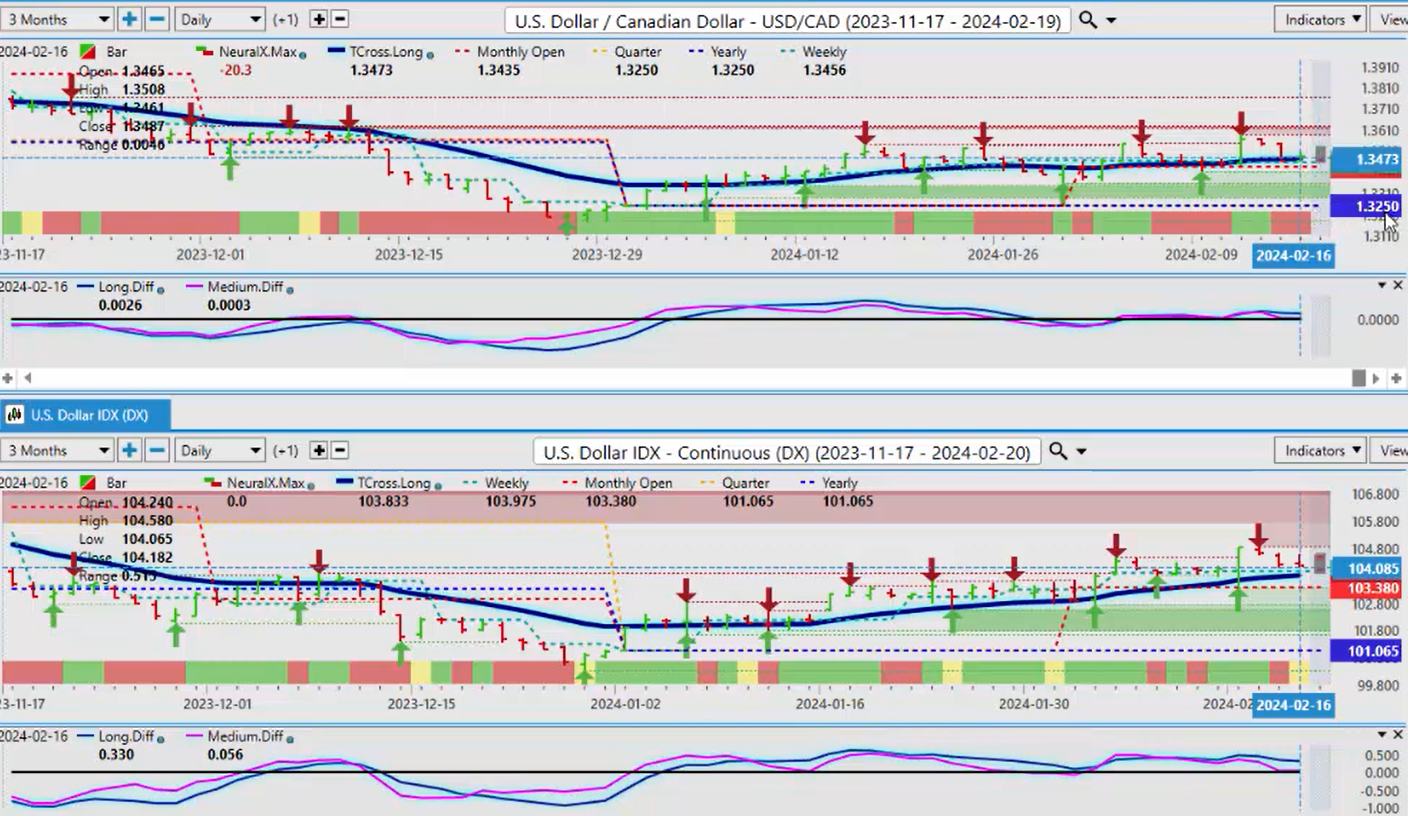Click Bar chart-type icon in USD/CAD legend
Viewport: 1408px width, 816px height.
pos(88,51)
